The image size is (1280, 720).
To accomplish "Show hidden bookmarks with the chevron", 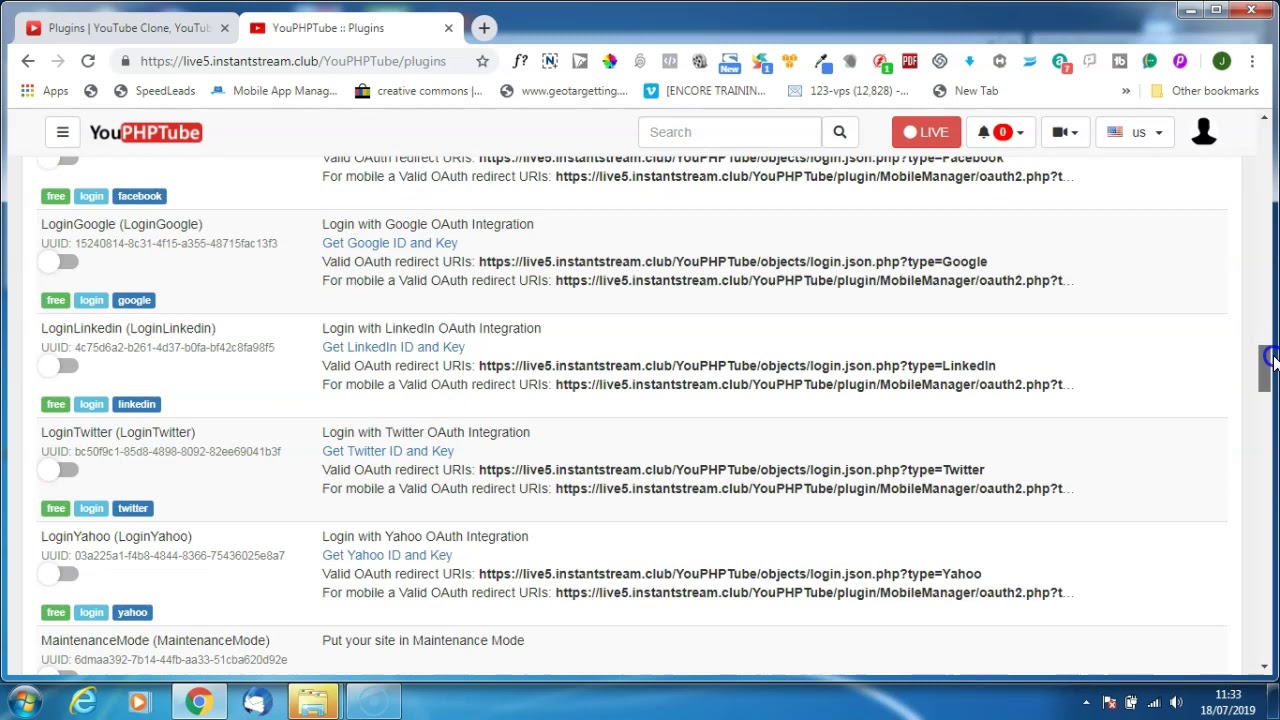I will (x=1126, y=91).
